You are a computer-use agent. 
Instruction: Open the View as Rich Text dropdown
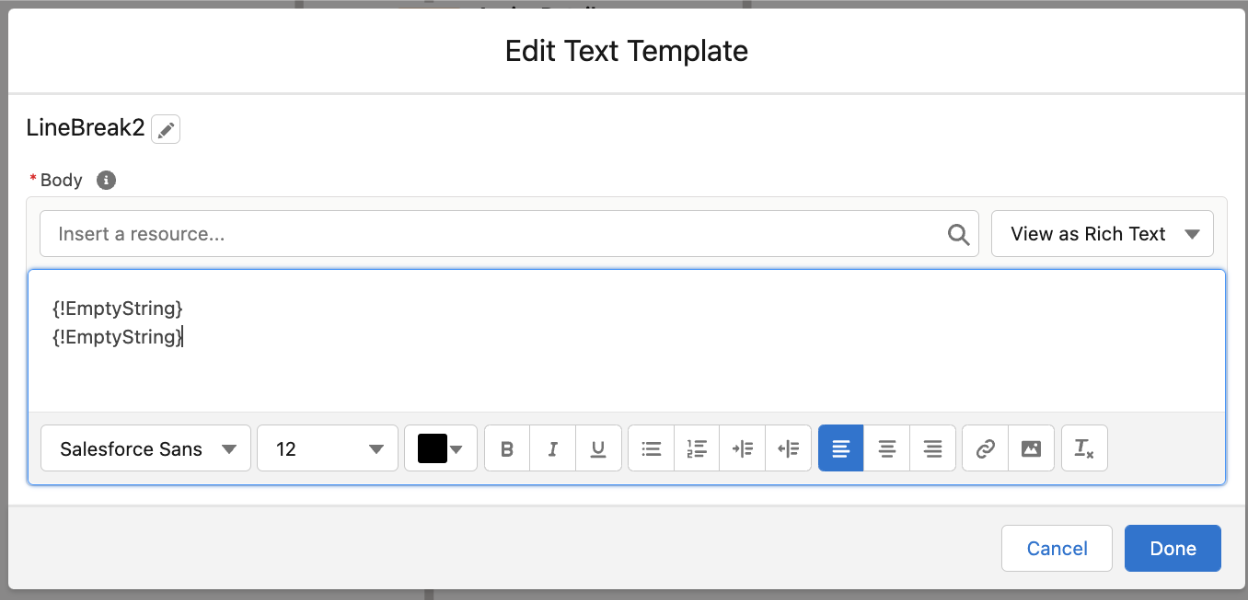pos(1102,233)
